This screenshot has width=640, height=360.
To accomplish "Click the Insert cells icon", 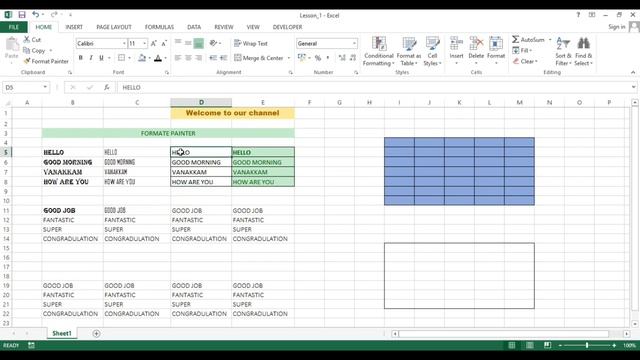I will [456, 44].
